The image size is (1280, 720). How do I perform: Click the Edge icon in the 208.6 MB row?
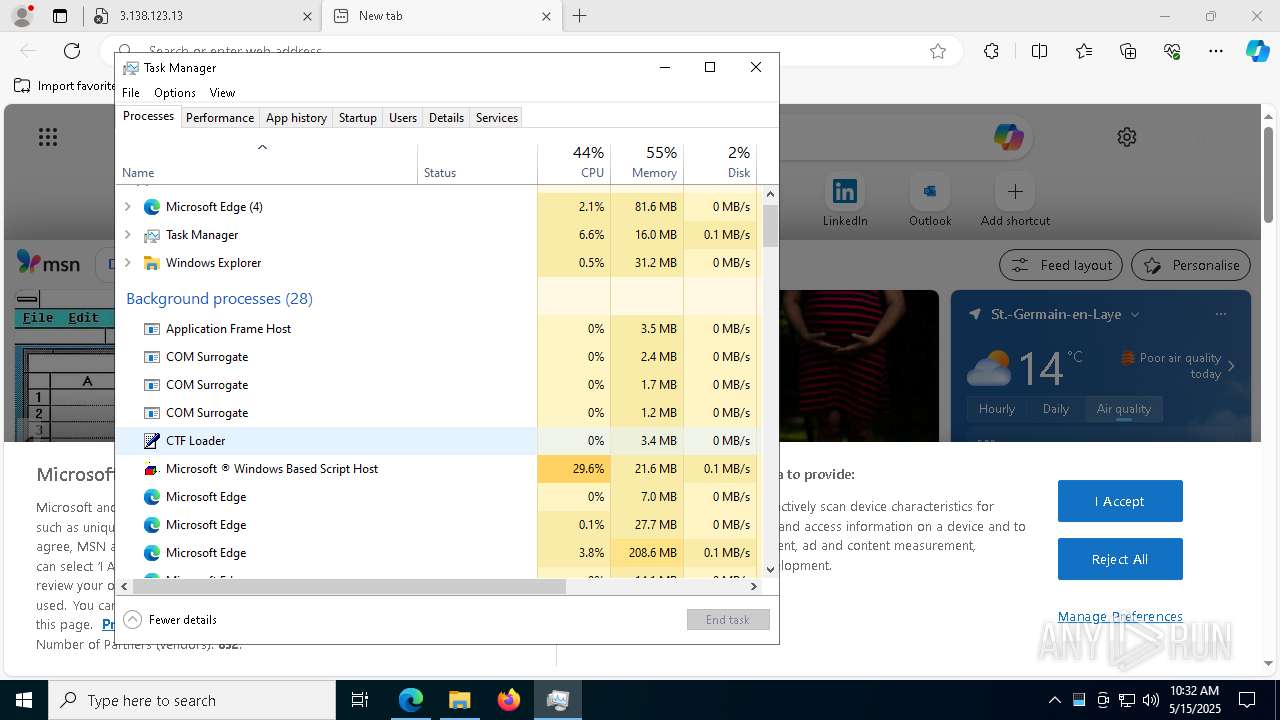(152, 553)
